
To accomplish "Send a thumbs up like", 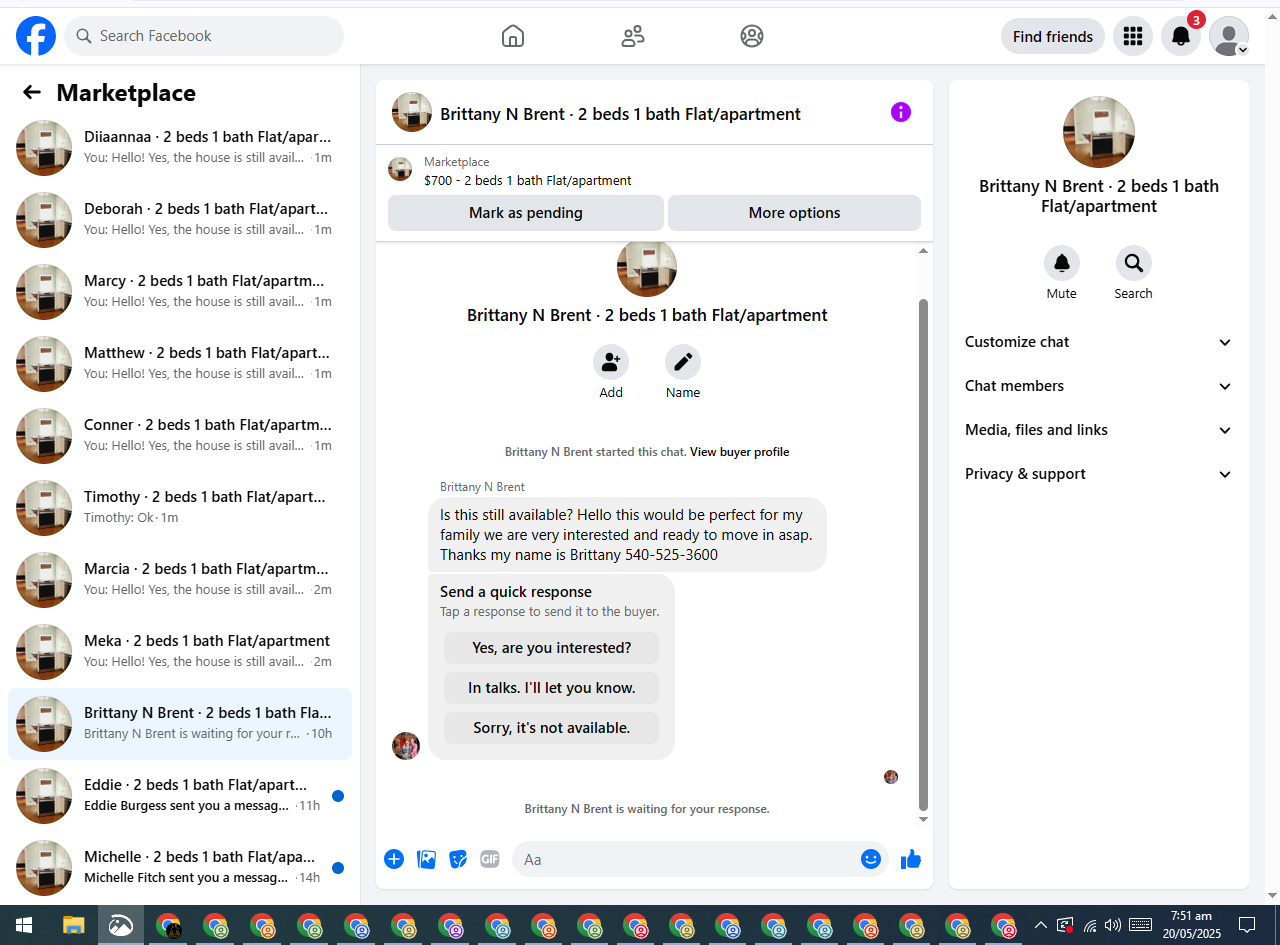I will pyautogui.click(x=911, y=859).
